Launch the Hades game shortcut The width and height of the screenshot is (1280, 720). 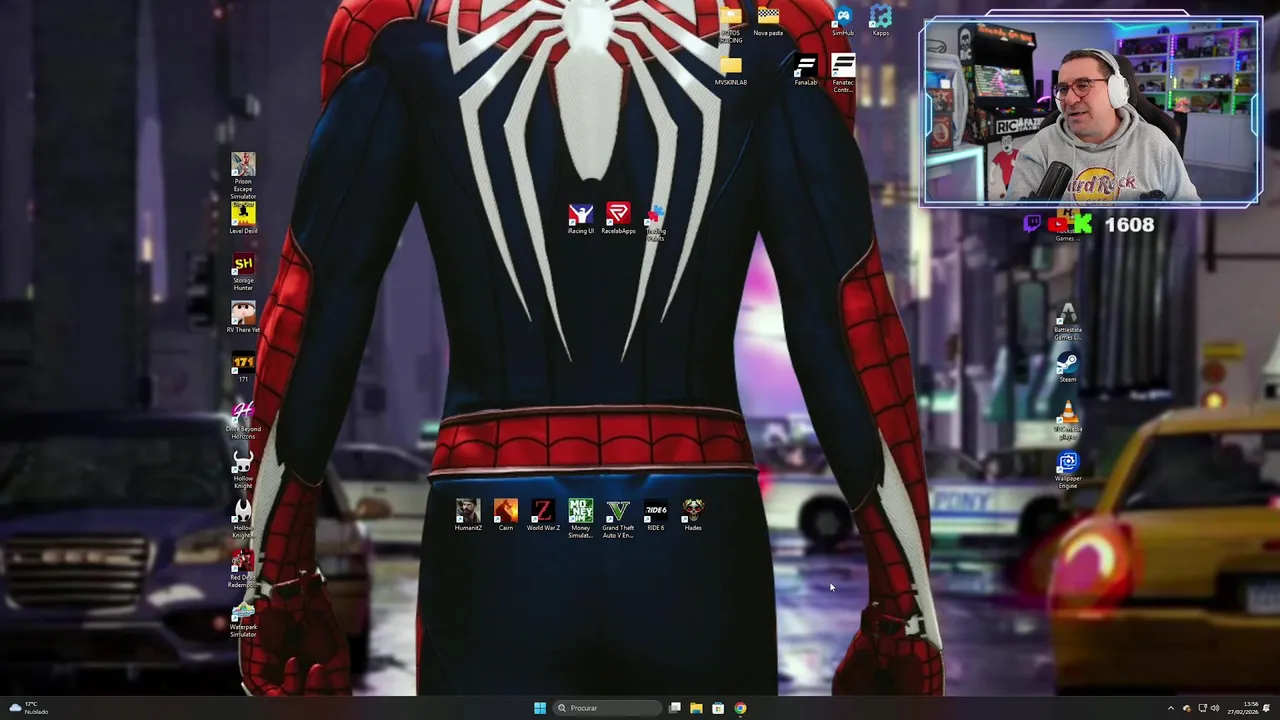tap(693, 516)
